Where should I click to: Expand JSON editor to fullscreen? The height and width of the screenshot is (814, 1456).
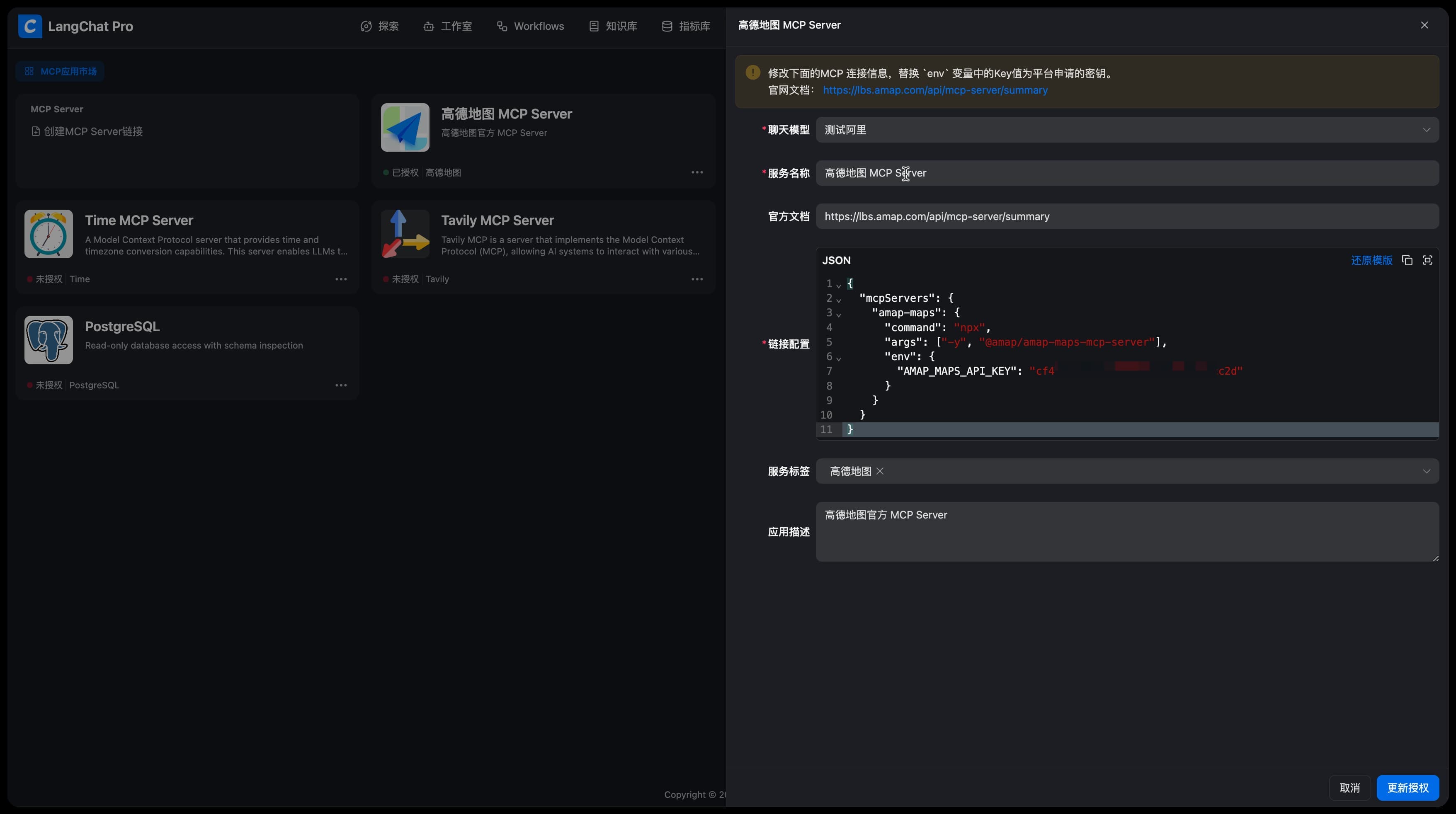point(1427,260)
